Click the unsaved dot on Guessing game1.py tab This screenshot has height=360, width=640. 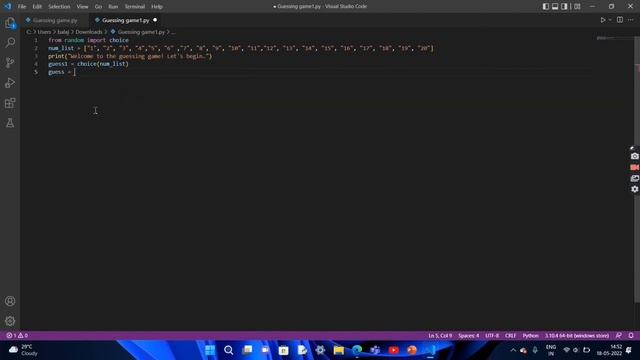[155, 20]
